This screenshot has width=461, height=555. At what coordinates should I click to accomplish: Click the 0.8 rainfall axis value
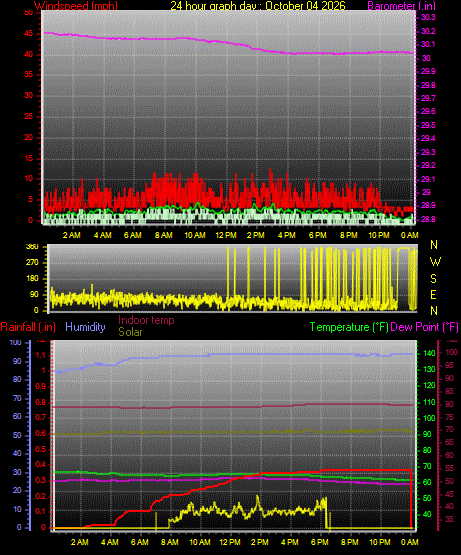click(41, 402)
